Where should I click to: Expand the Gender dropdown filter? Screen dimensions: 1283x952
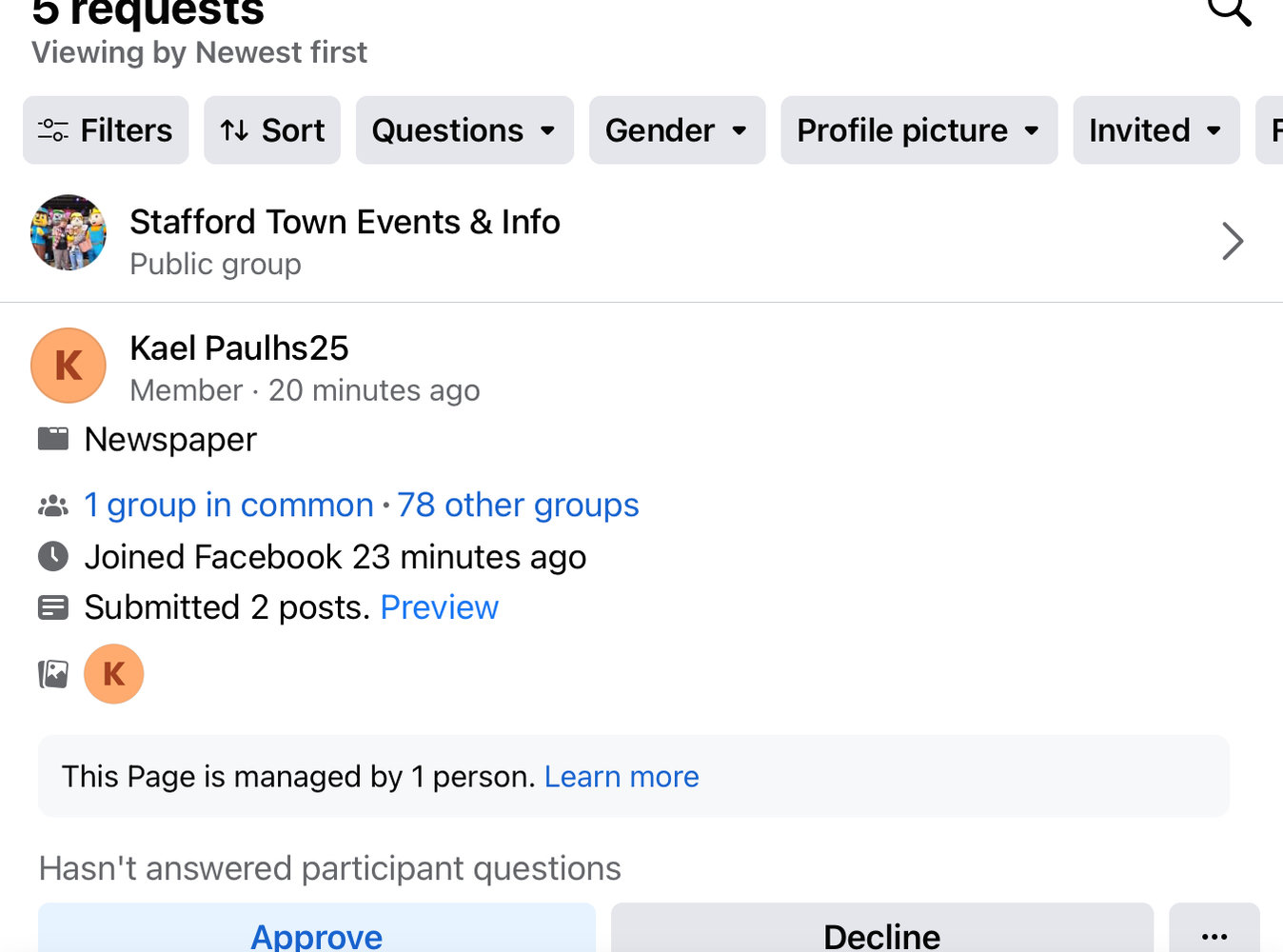(677, 130)
